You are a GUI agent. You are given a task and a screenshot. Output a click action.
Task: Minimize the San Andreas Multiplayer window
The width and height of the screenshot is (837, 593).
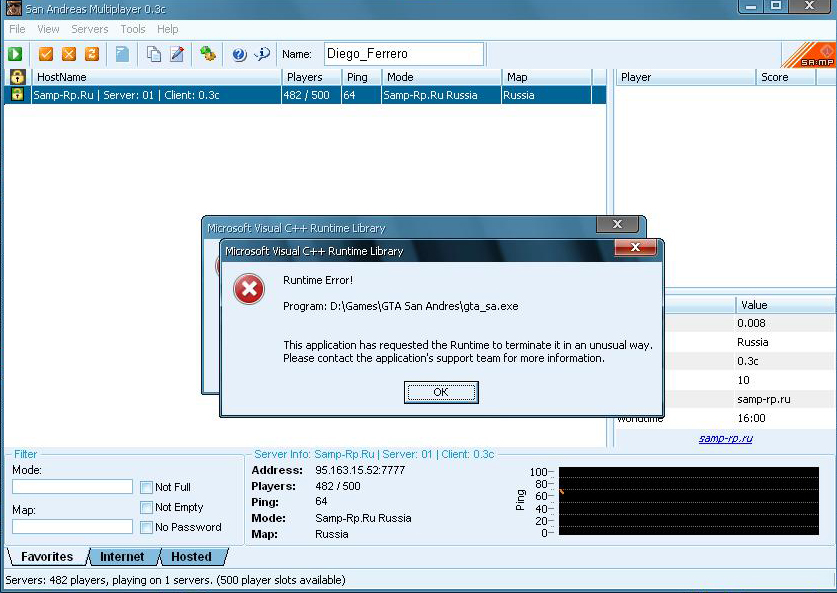(x=750, y=6)
